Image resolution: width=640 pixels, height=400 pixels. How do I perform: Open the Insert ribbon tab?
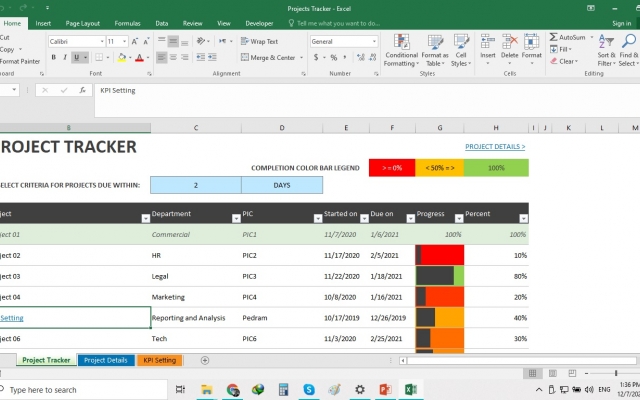(x=43, y=23)
